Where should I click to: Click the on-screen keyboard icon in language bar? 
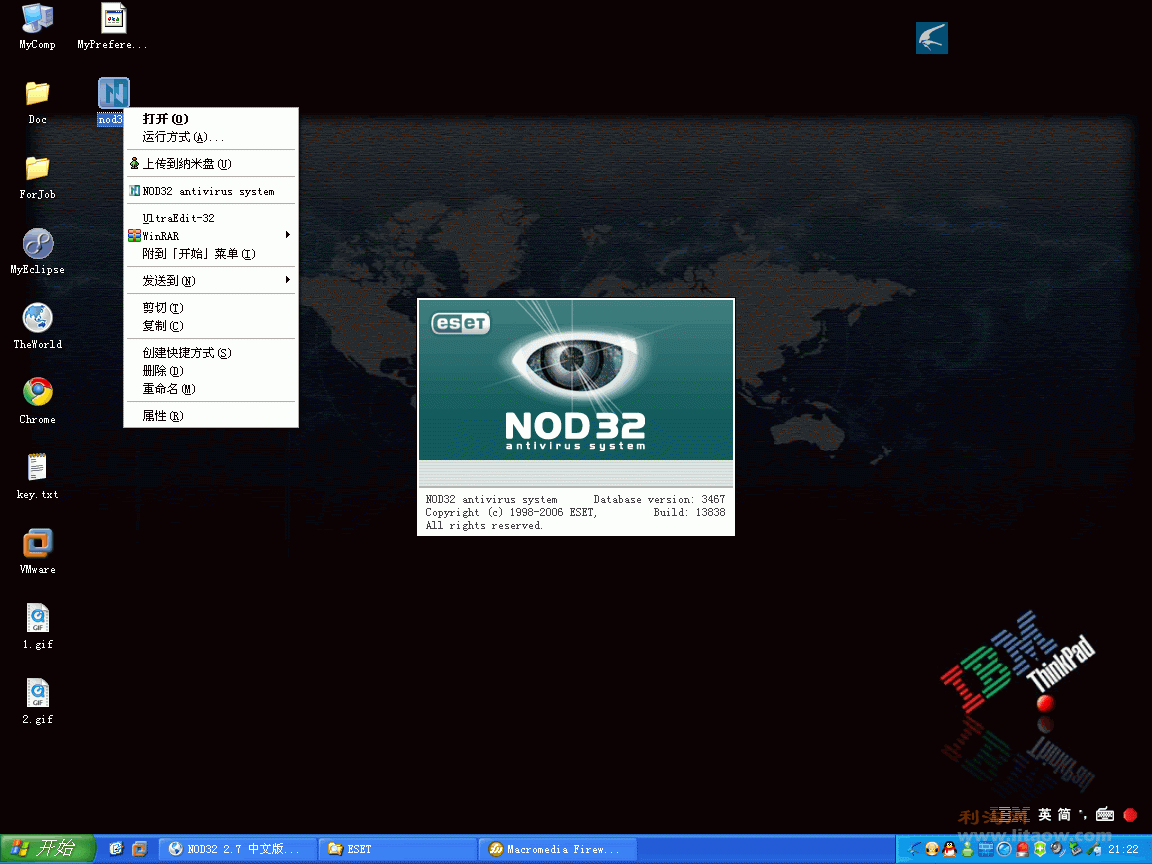pyautogui.click(x=1105, y=814)
